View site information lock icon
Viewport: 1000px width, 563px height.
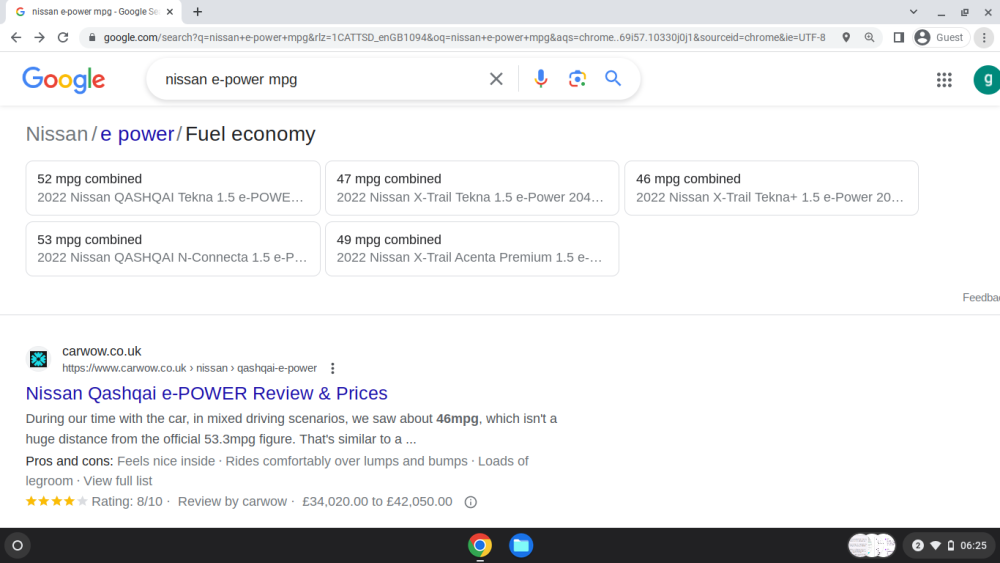tap(92, 38)
